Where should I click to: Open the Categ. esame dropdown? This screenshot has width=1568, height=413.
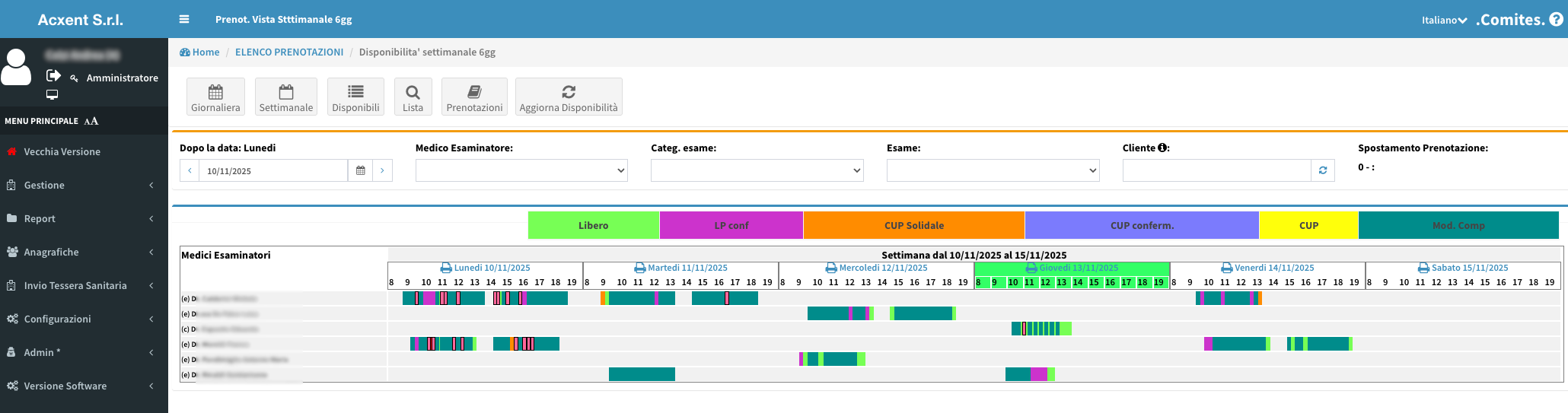tap(757, 171)
